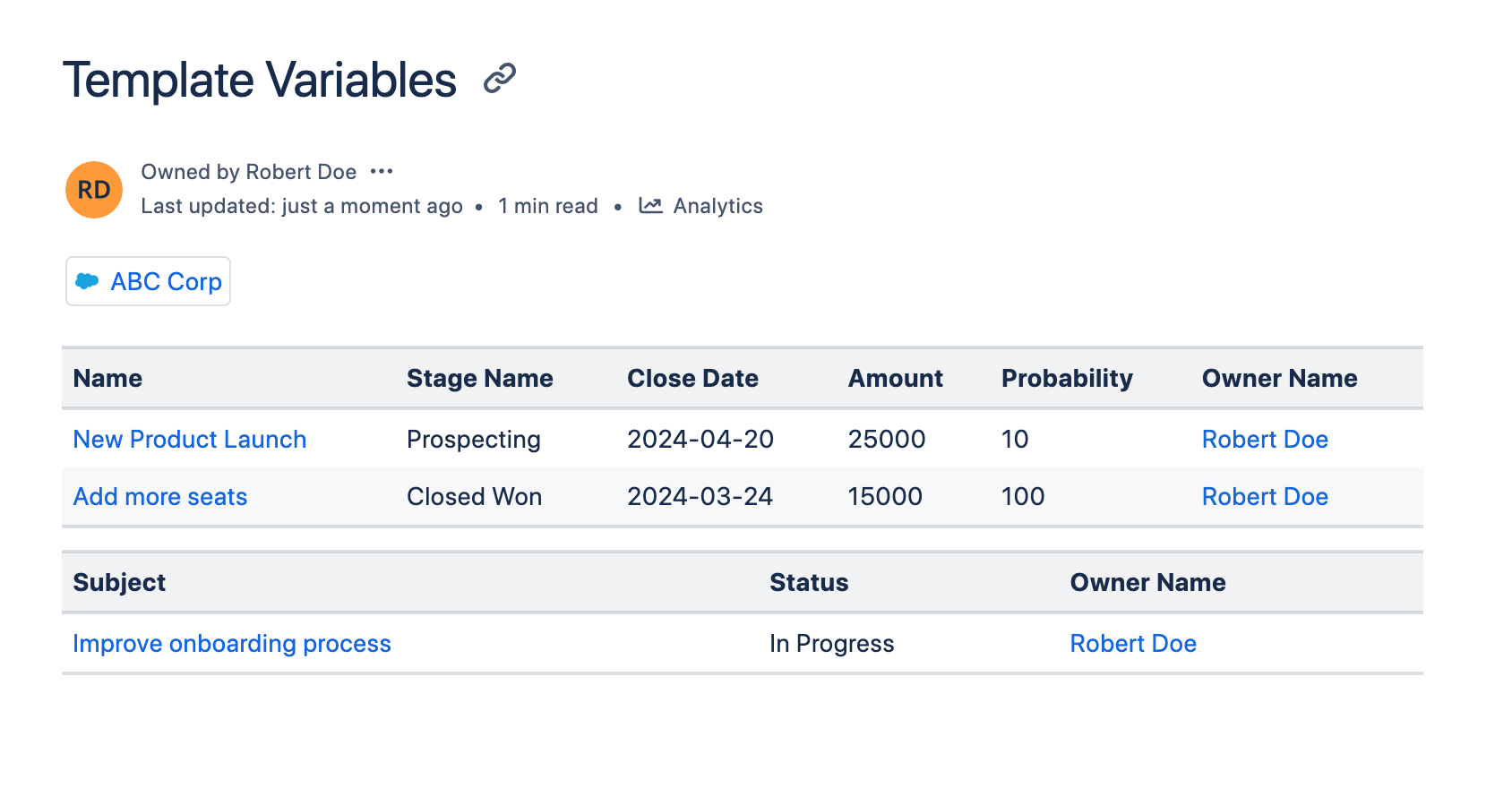Open the Analytics link
The height and width of the screenshot is (788, 1512).
717,206
